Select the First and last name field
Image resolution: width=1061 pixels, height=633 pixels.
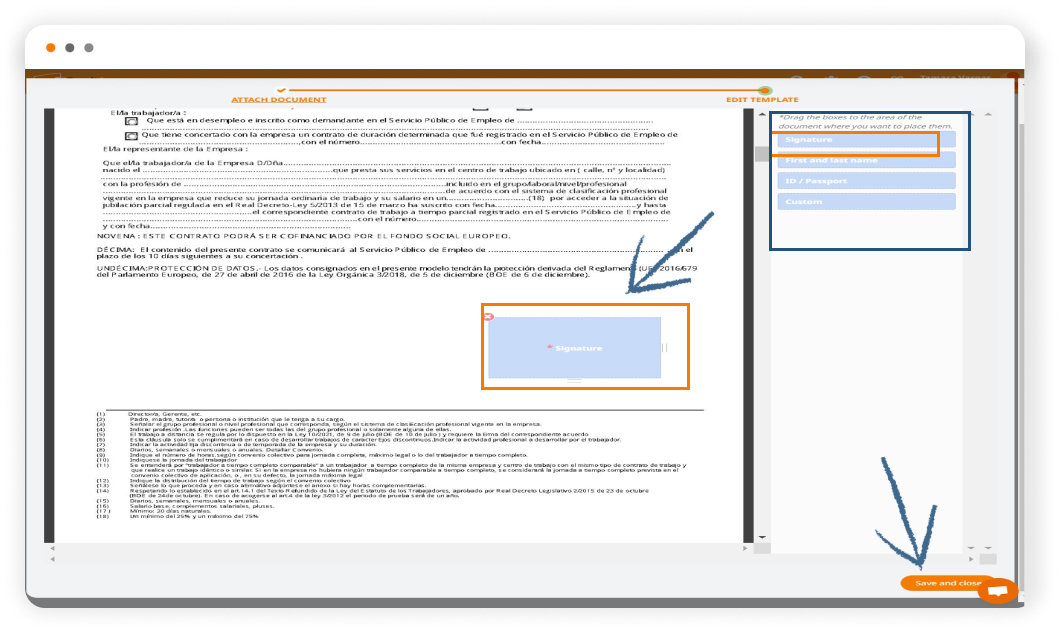click(866, 160)
